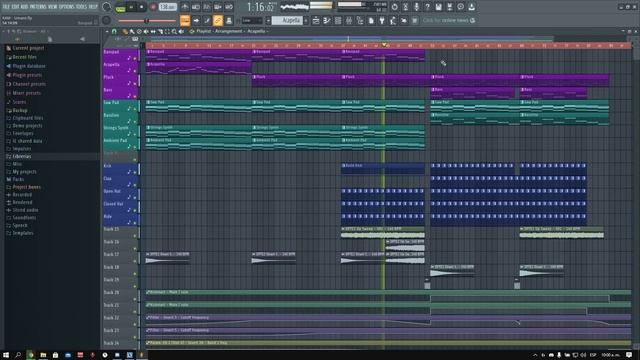This screenshot has height=360, width=640.
Task: Expand Mixer presets folder
Action: (x=26, y=93)
